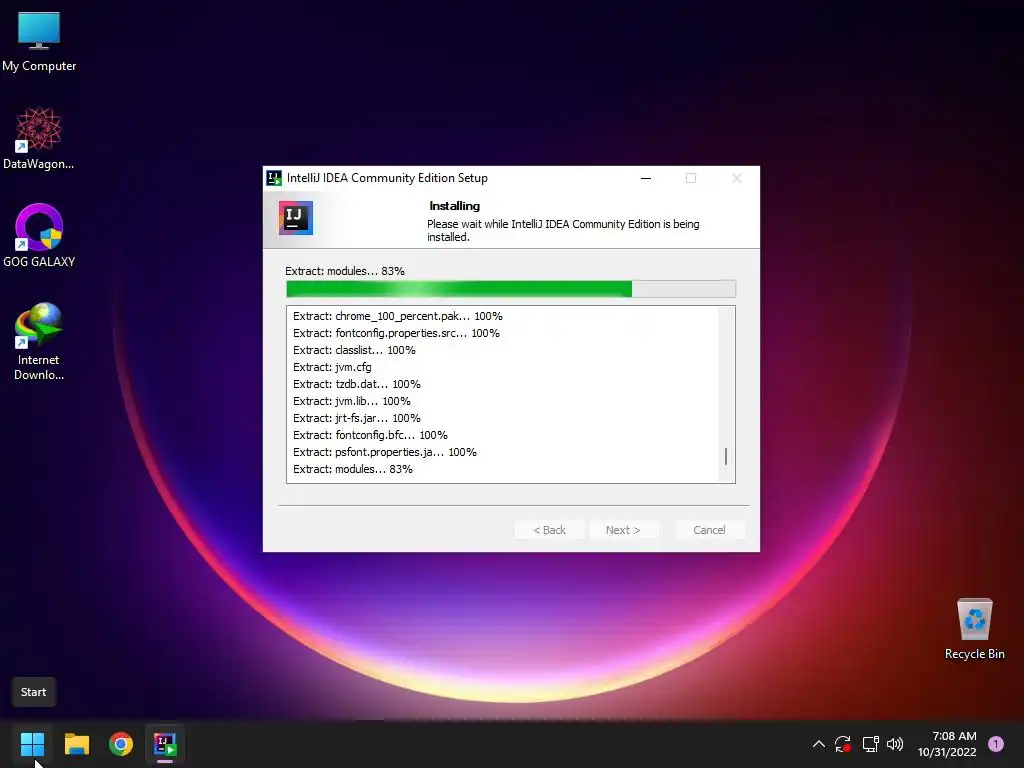
Task: Click the disabled close button in setup
Action: (x=737, y=178)
